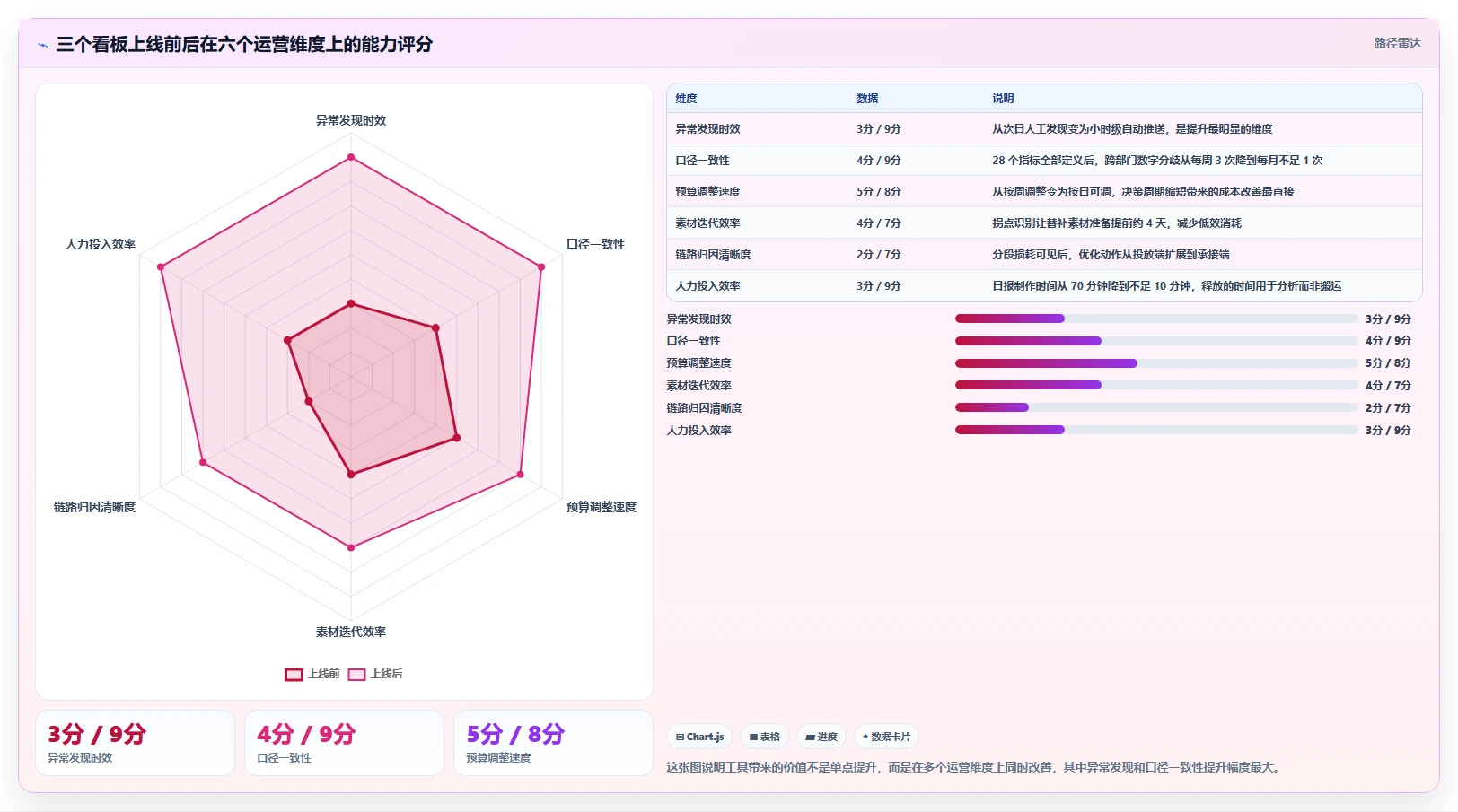Click the dashboard title 三个看板上线前后
This screenshot has height=812, width=1458.
point(244,45)
